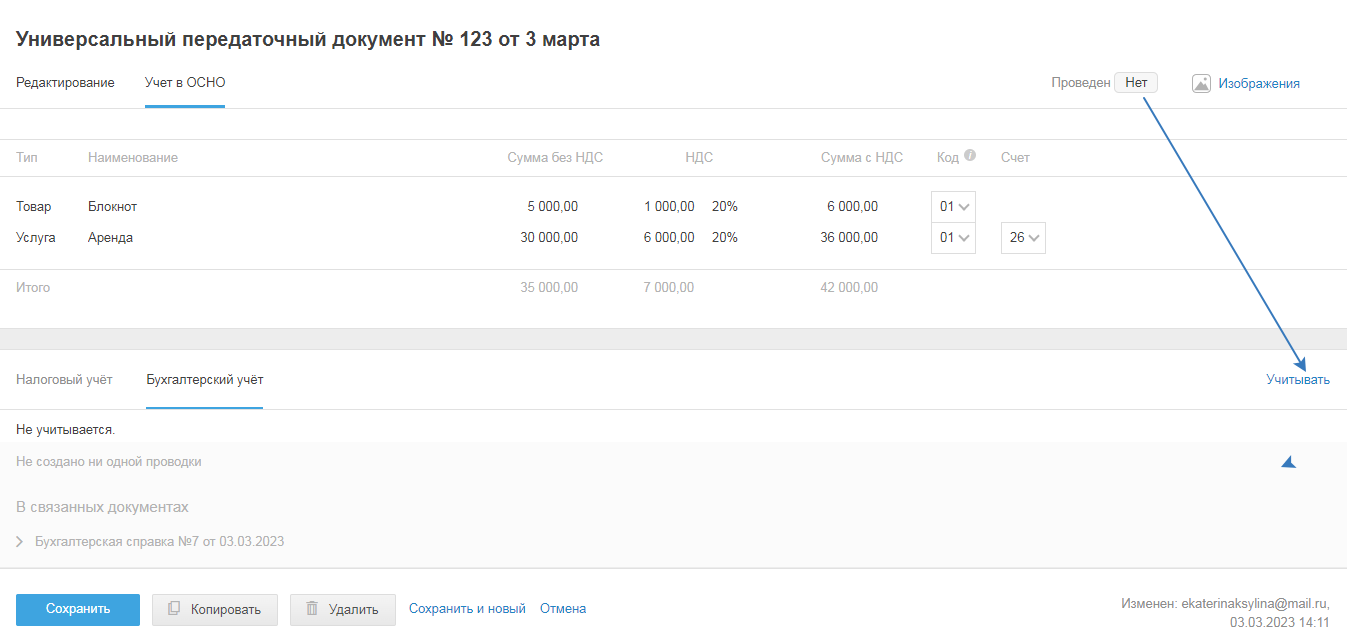Toggle the Проведен status switch showing Нет
The image size is (1347, 643).
pos(1136,83)
